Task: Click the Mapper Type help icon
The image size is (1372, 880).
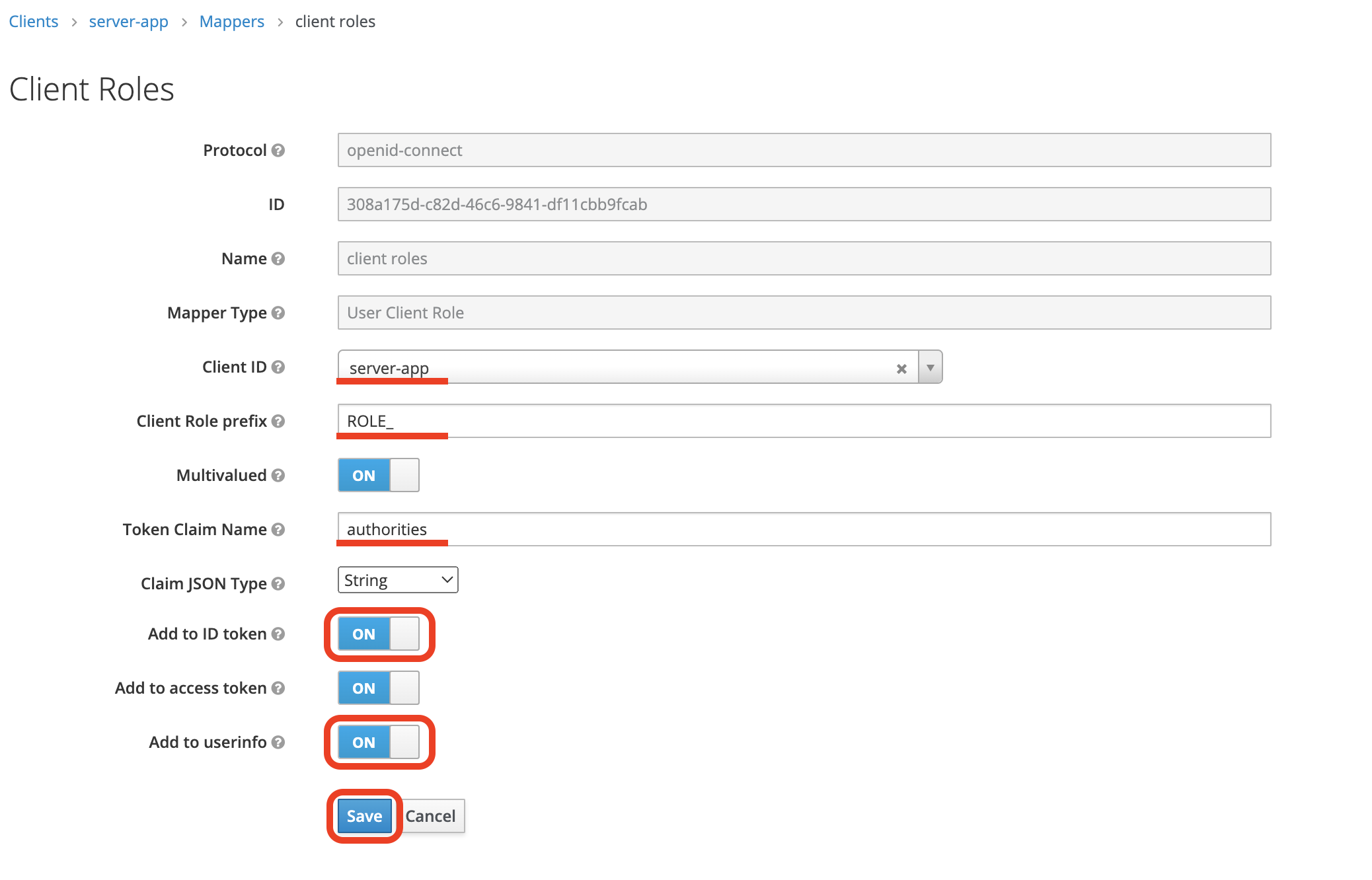Action: pos(278,312)
